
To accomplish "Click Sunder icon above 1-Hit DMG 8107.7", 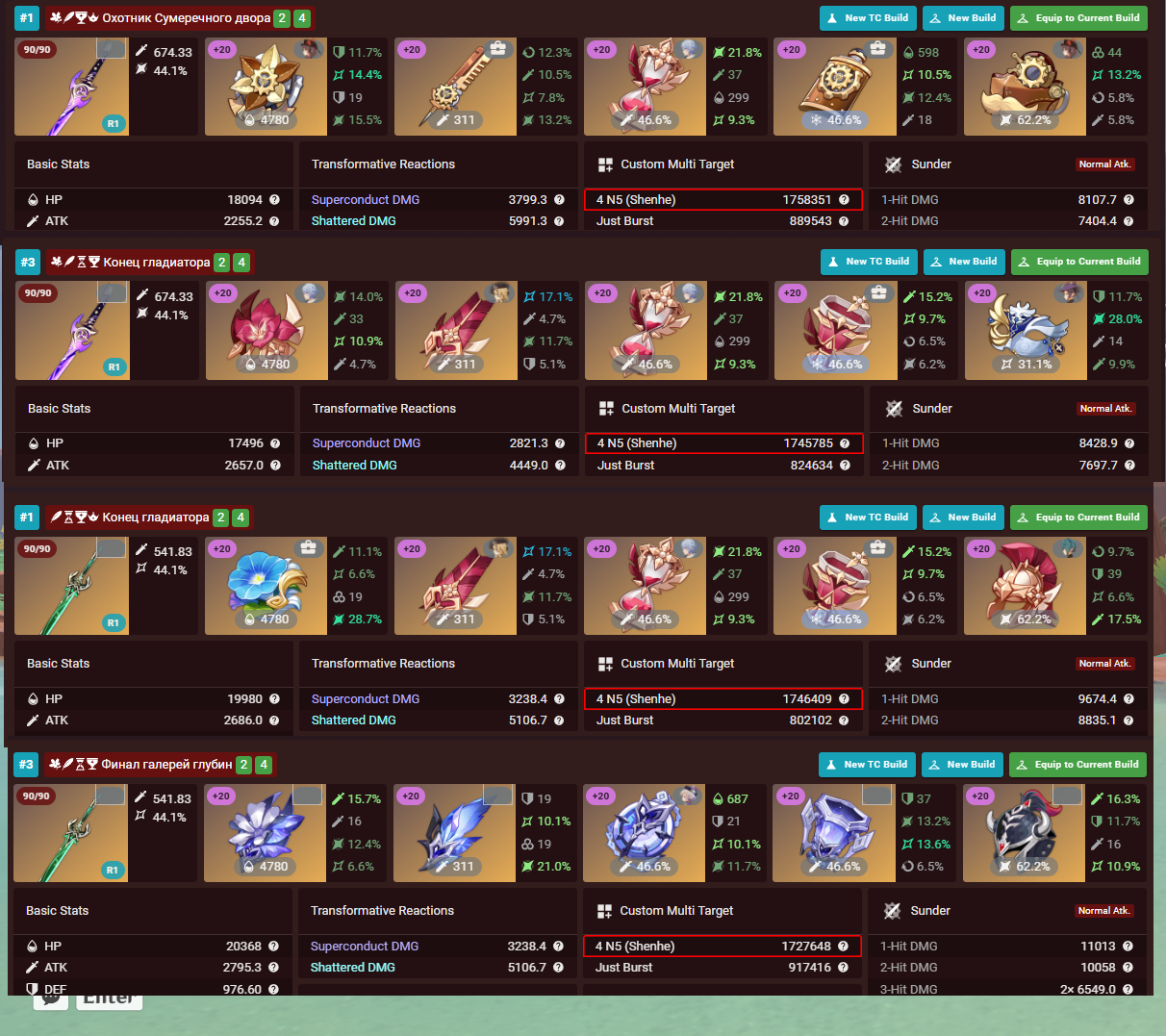I will [x=893, y=164].
